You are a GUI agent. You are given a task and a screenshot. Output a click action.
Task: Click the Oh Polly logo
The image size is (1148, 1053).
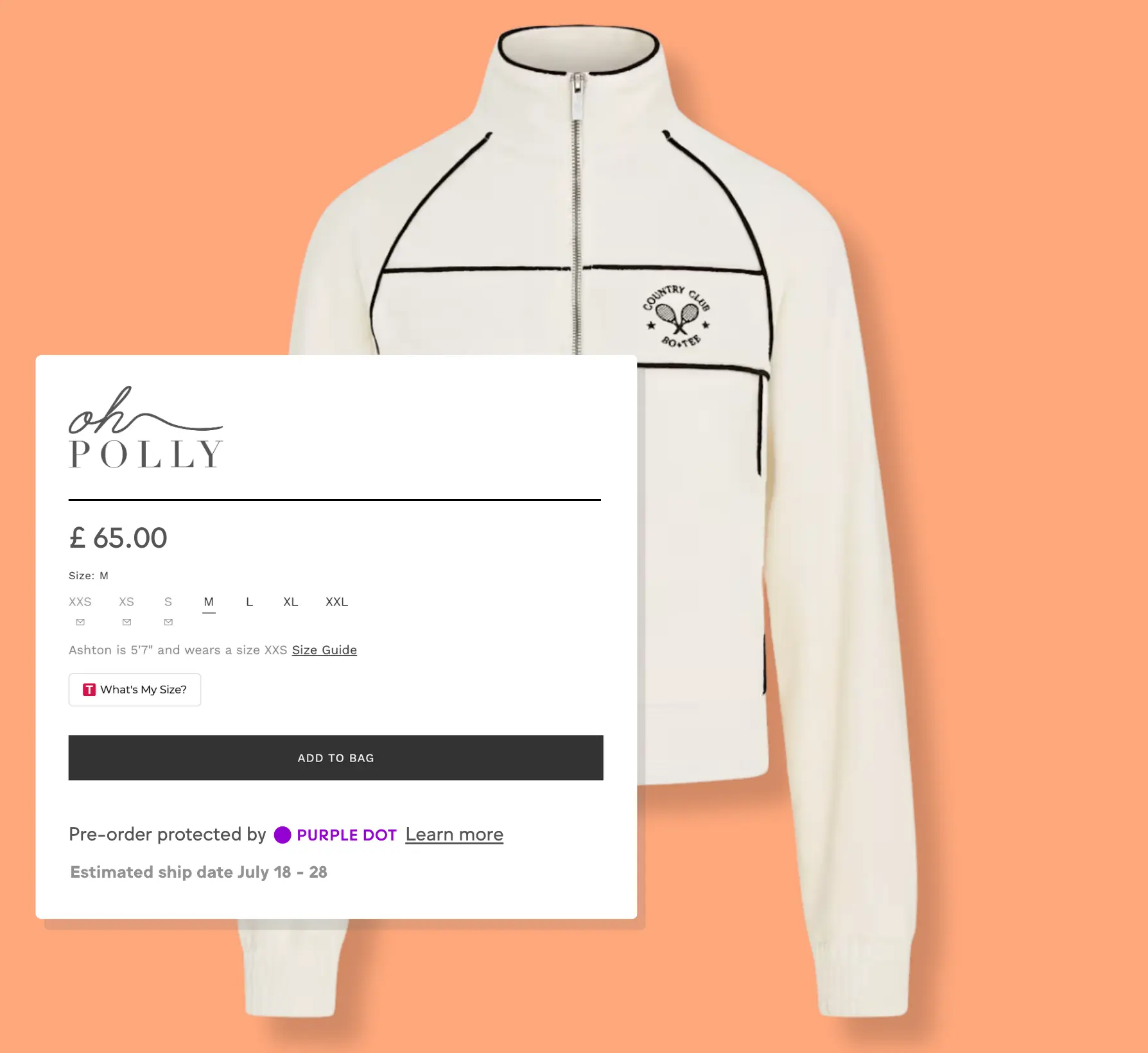(x=146, y=427)
